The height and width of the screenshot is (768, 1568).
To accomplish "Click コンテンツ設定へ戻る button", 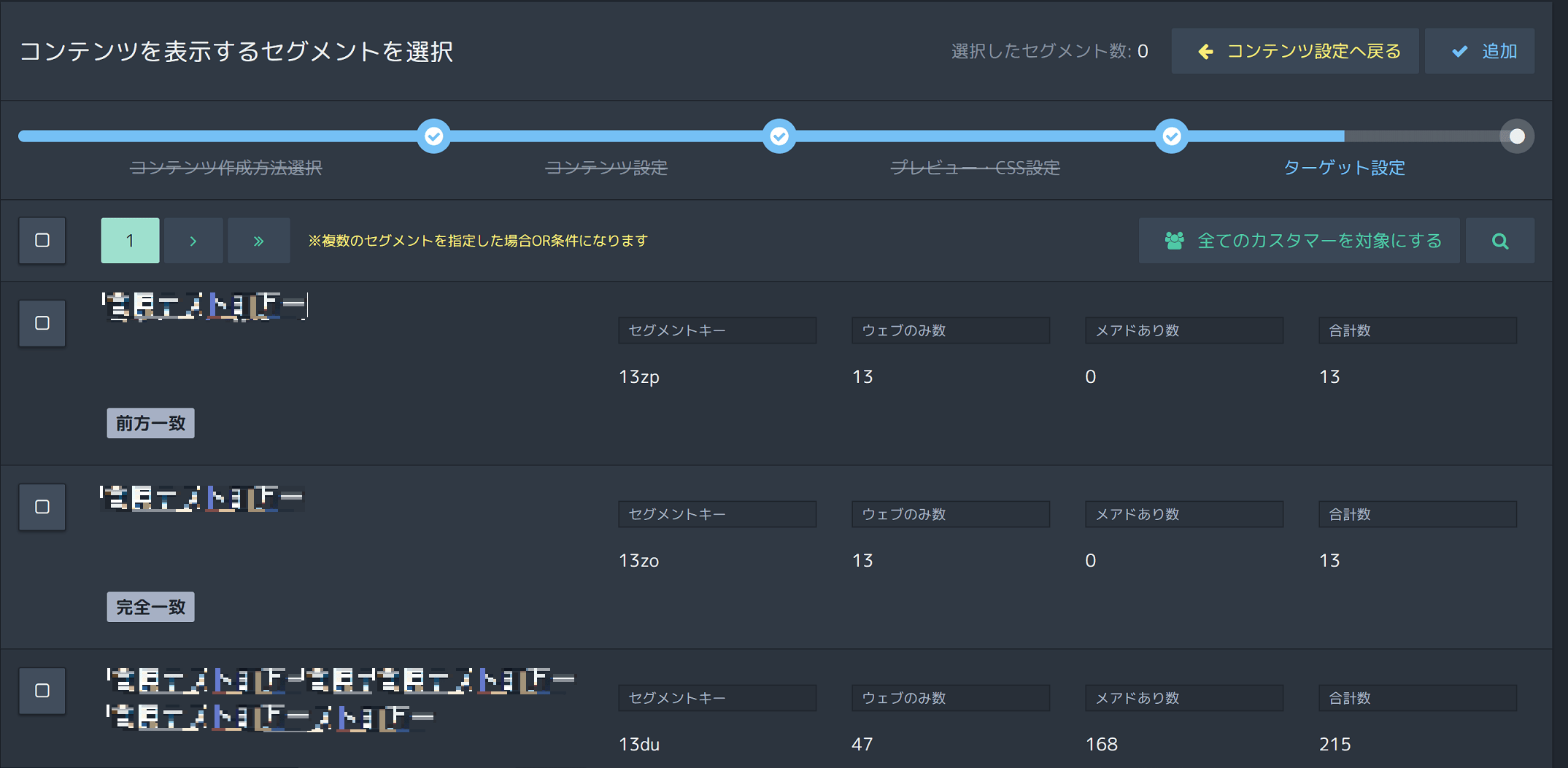I will point(1295,51).
